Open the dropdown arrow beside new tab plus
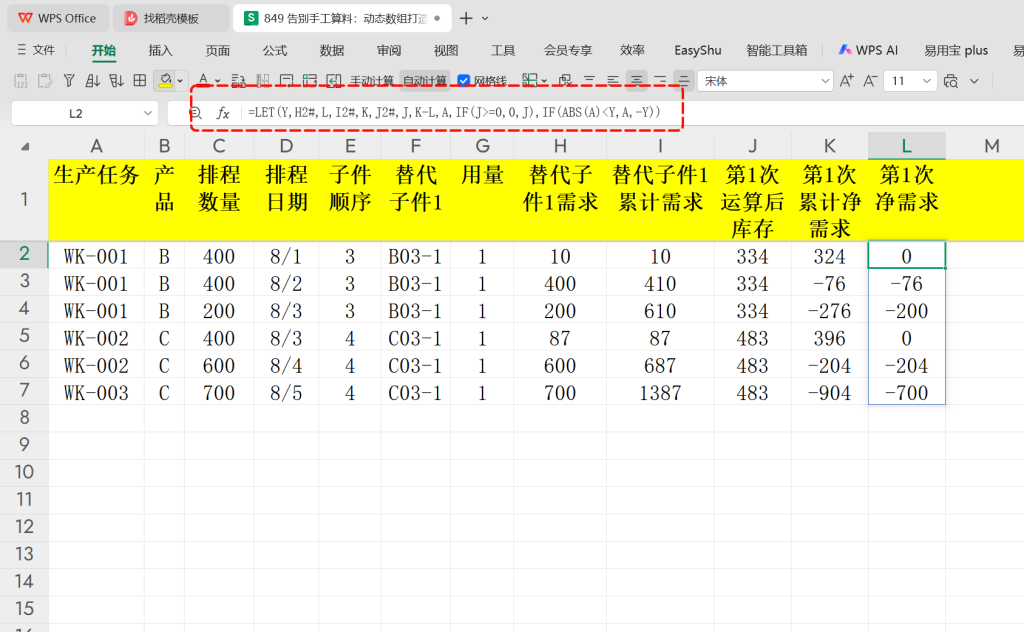The width and height of the screenshot is (1024, 632). click(x=485, y=18)
